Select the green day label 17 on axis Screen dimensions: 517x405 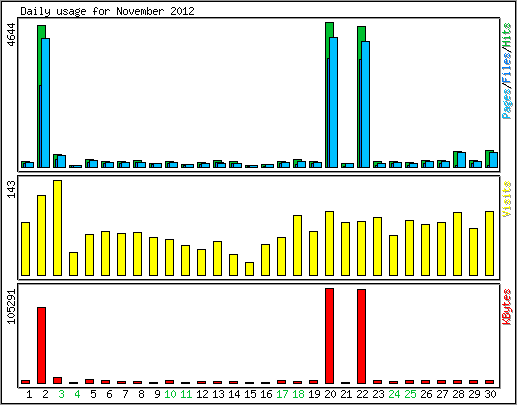click(282, 394)
